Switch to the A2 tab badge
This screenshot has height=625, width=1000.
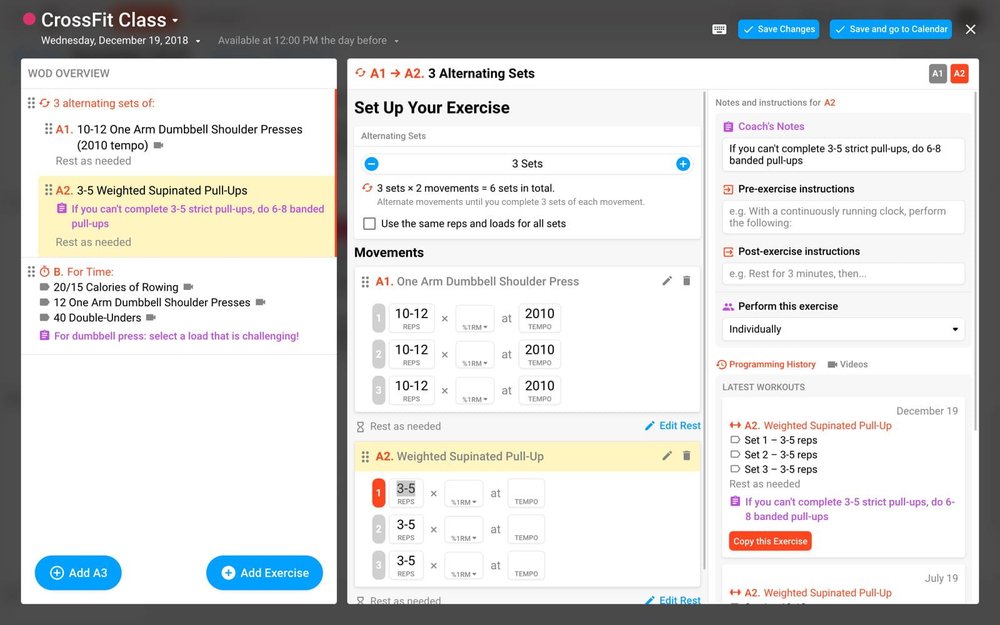pos(959,73)
